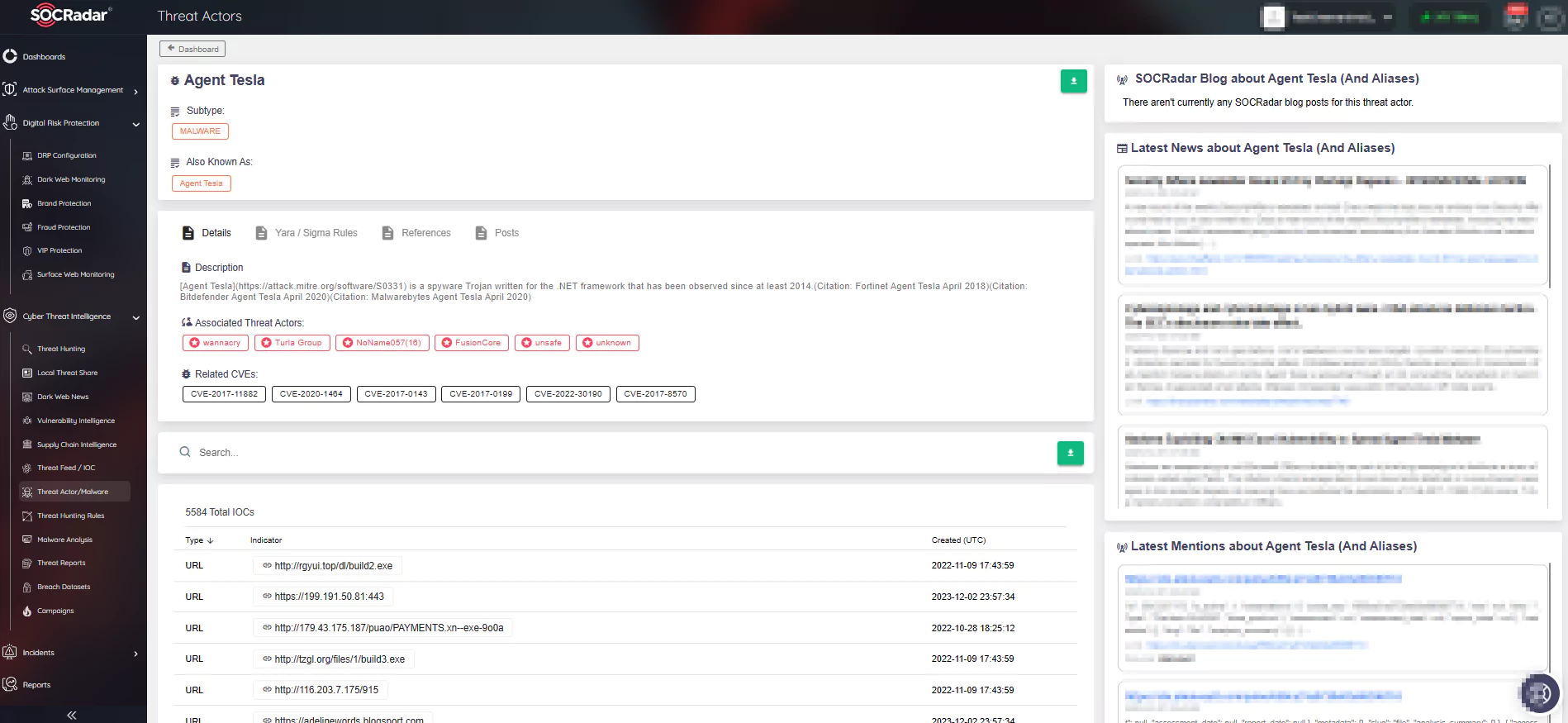The height and width of the screenshot is (723, 1568).
Task: Open the Yara / Sigma Rules tab
Action: (x=306, y=233)
